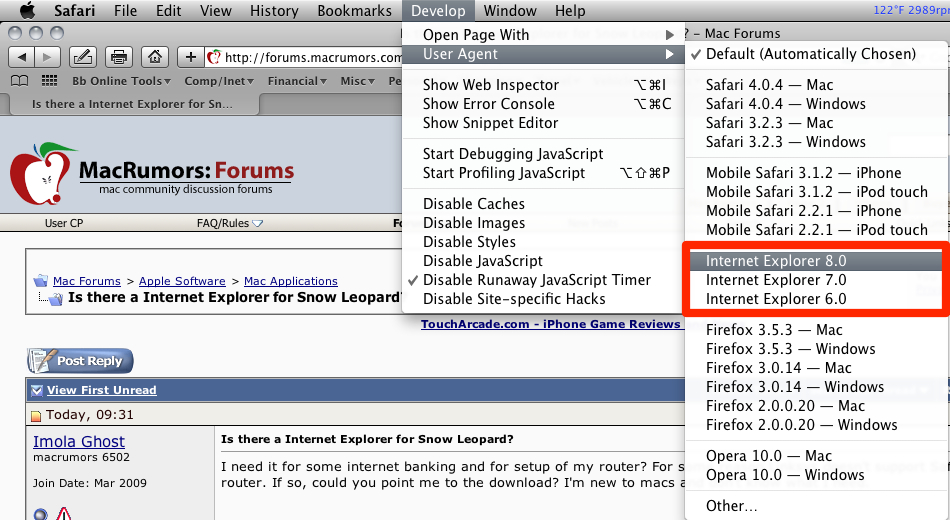Open the Comp/Inet bookmark folder
Viewport: 950px width, 520px height.
219,81
